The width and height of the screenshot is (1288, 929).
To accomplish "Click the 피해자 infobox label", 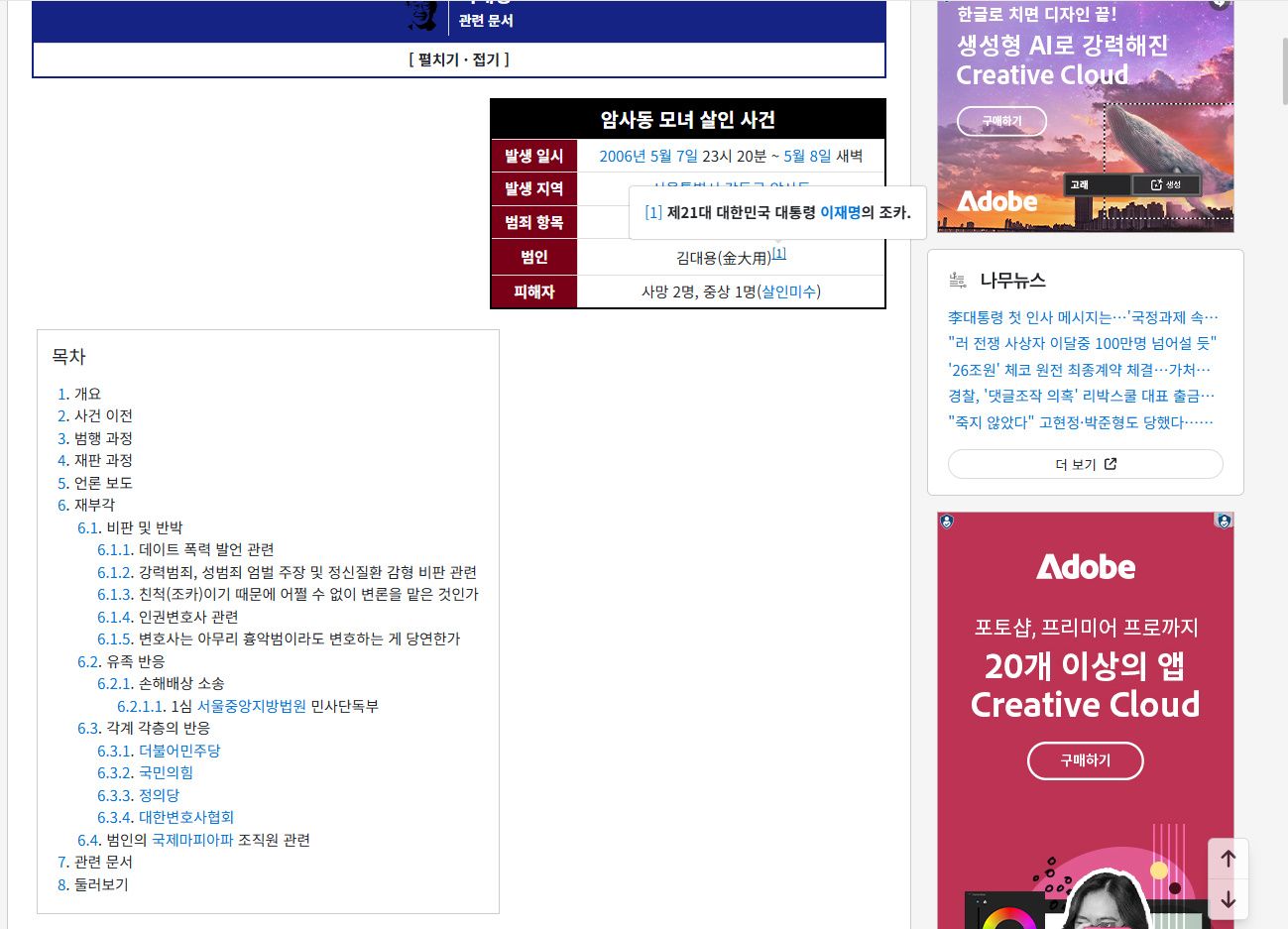I will pyautogui.click(x=533, y=291).
